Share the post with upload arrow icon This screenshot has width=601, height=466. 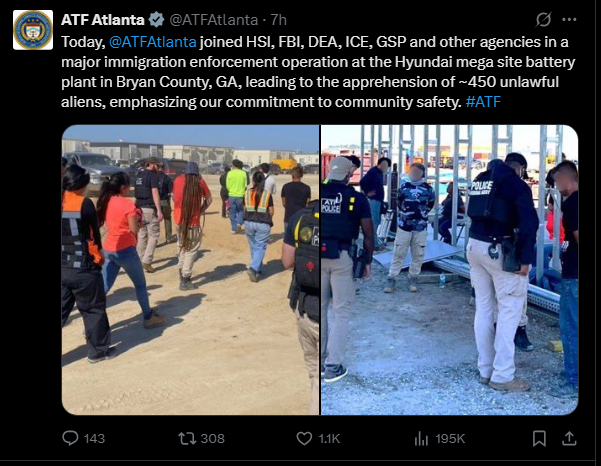tap(569, 438)
